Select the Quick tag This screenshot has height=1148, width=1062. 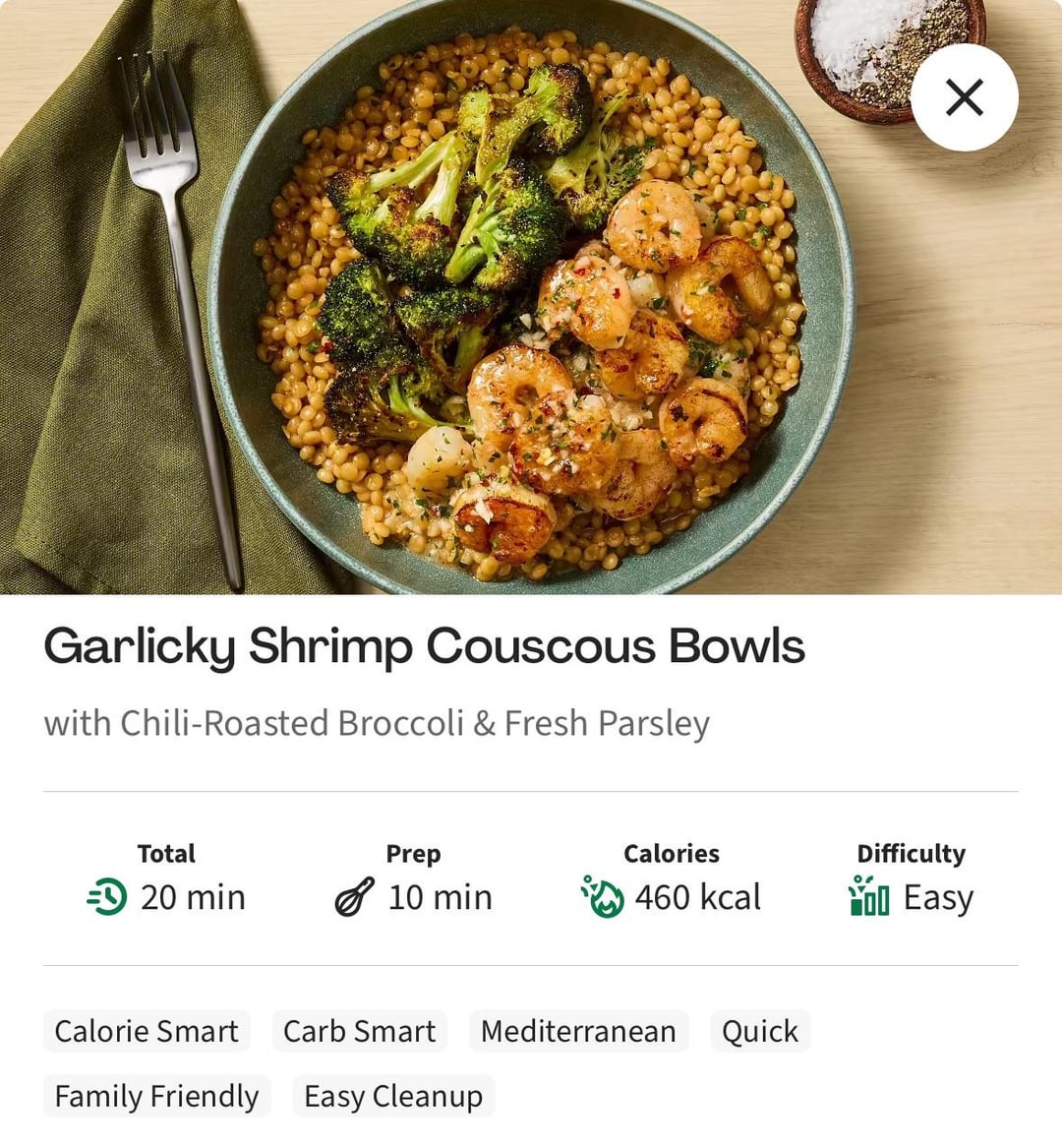click(x=760, y=1031)
